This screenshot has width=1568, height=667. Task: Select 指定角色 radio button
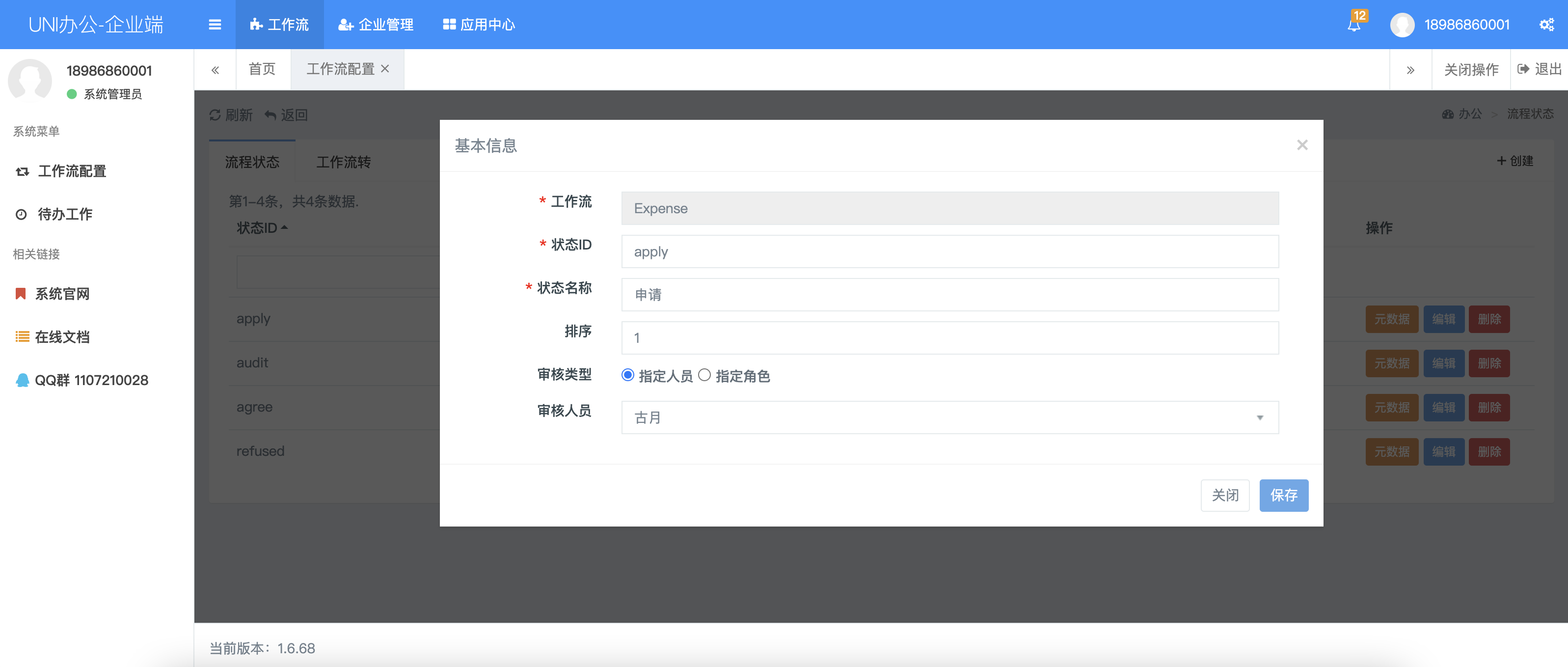[704, 375]
